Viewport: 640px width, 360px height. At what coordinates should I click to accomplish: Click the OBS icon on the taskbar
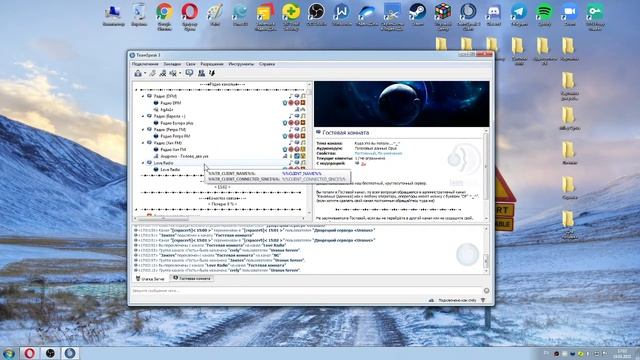click(x=50, y=353)
